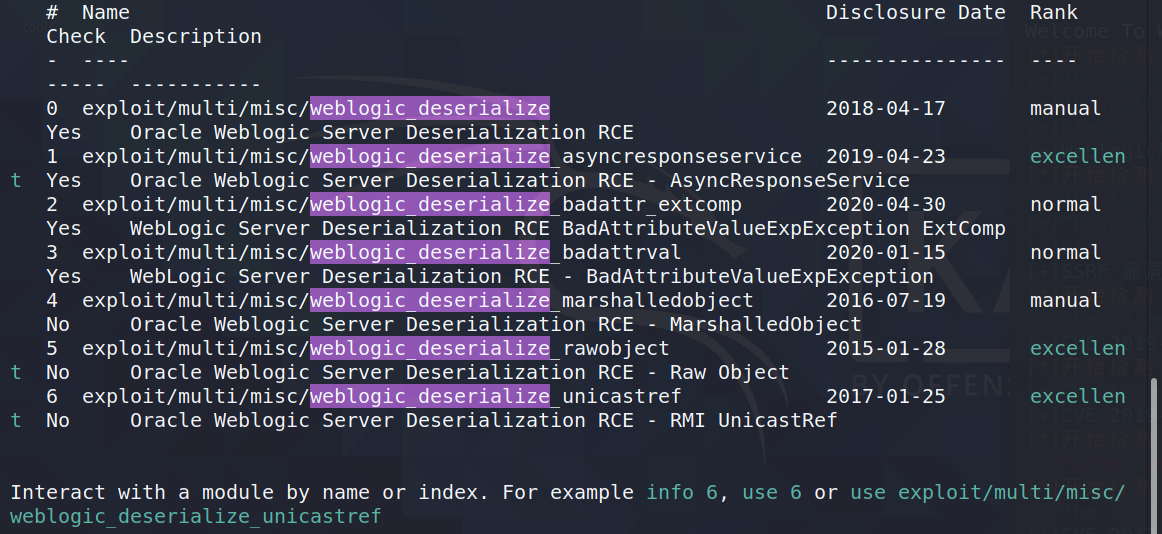Select the weblogic_deserialize_unicastref module in row 6

pyautogui.click(x=382, y=396)
